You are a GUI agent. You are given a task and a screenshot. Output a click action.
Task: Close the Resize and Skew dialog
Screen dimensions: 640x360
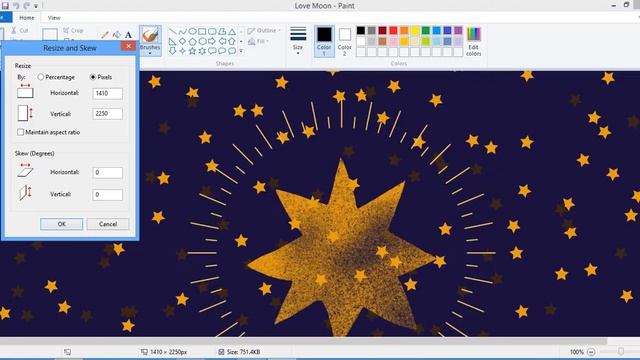click(128, 46)
